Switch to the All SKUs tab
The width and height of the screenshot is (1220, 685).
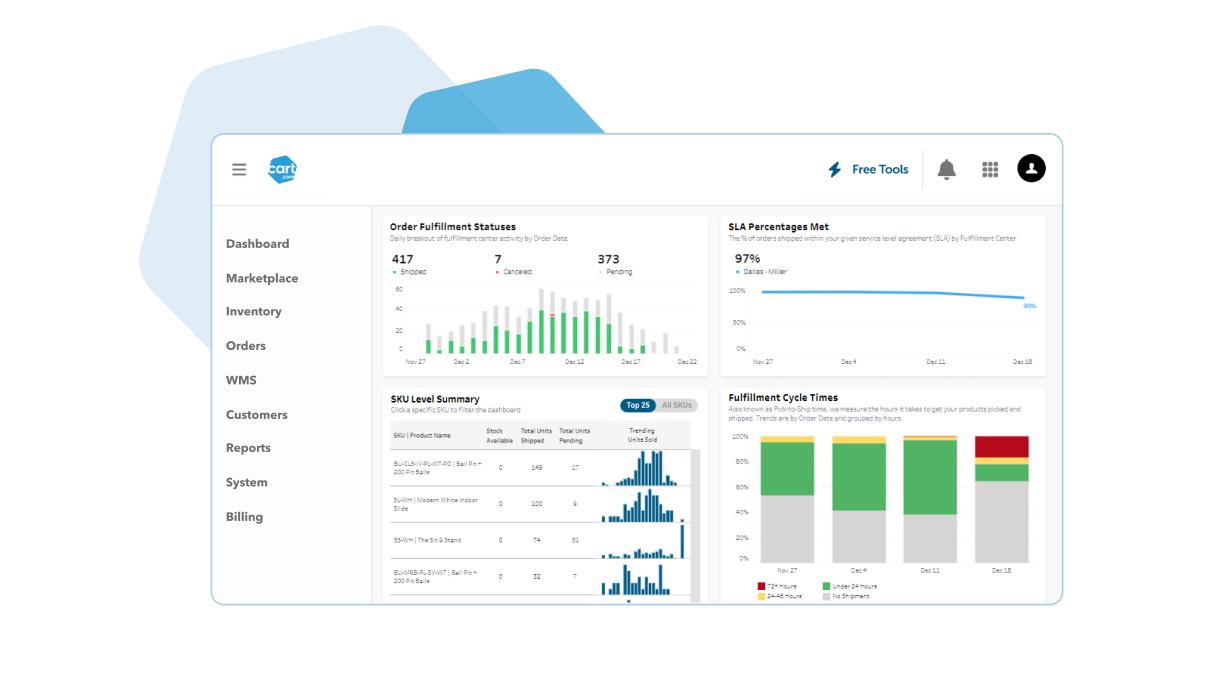point(677,405)
